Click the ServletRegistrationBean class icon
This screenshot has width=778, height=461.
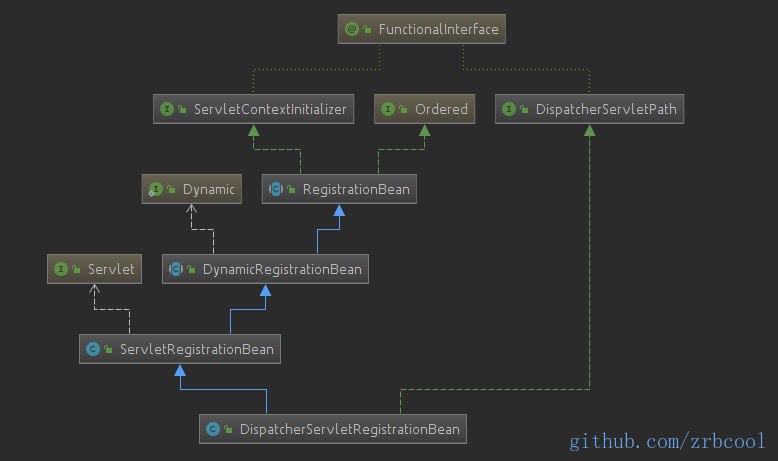(x=92, y=349)
